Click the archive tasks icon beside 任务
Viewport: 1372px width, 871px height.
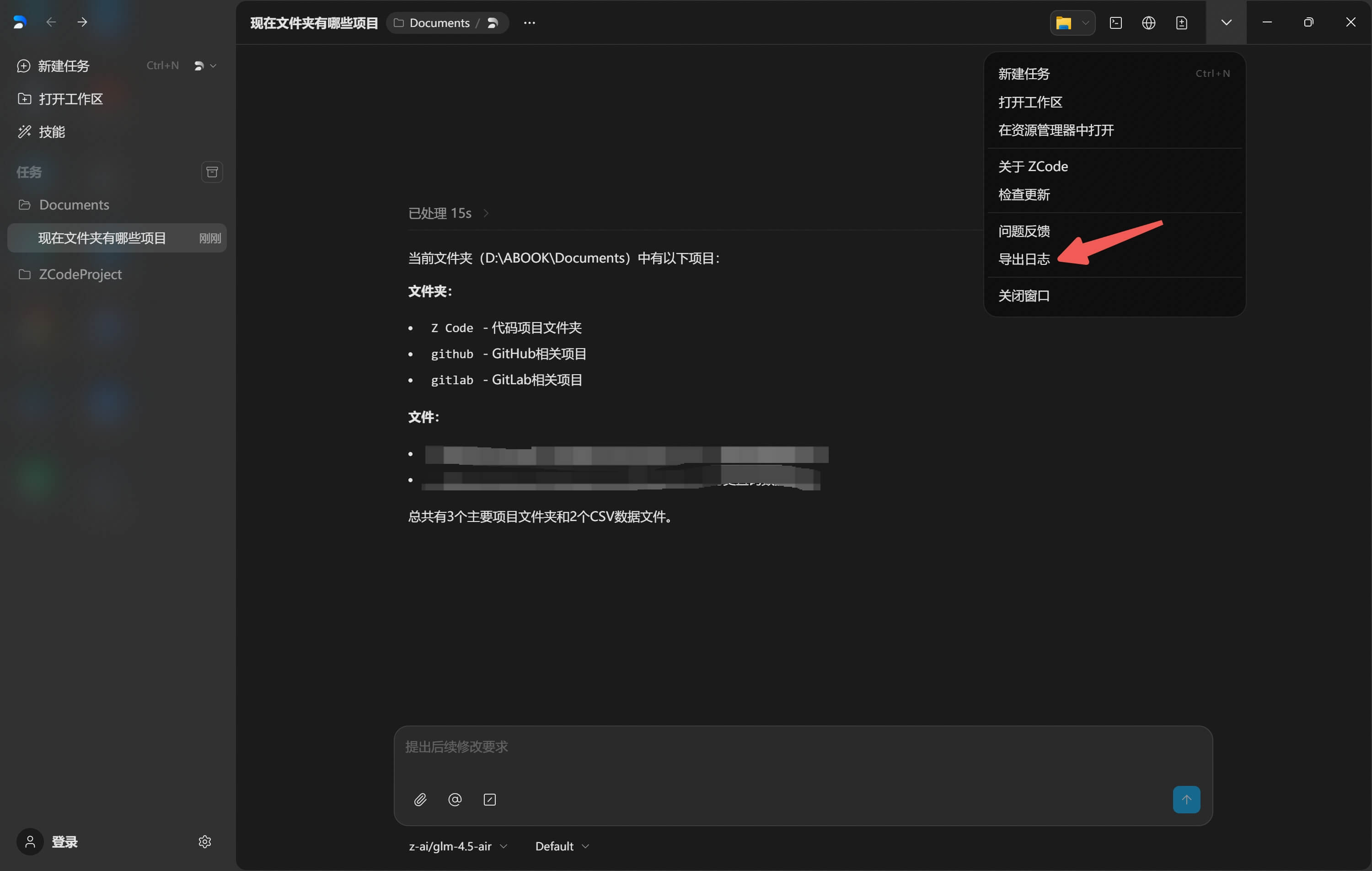pyautogui.click(x=212, y=172)
